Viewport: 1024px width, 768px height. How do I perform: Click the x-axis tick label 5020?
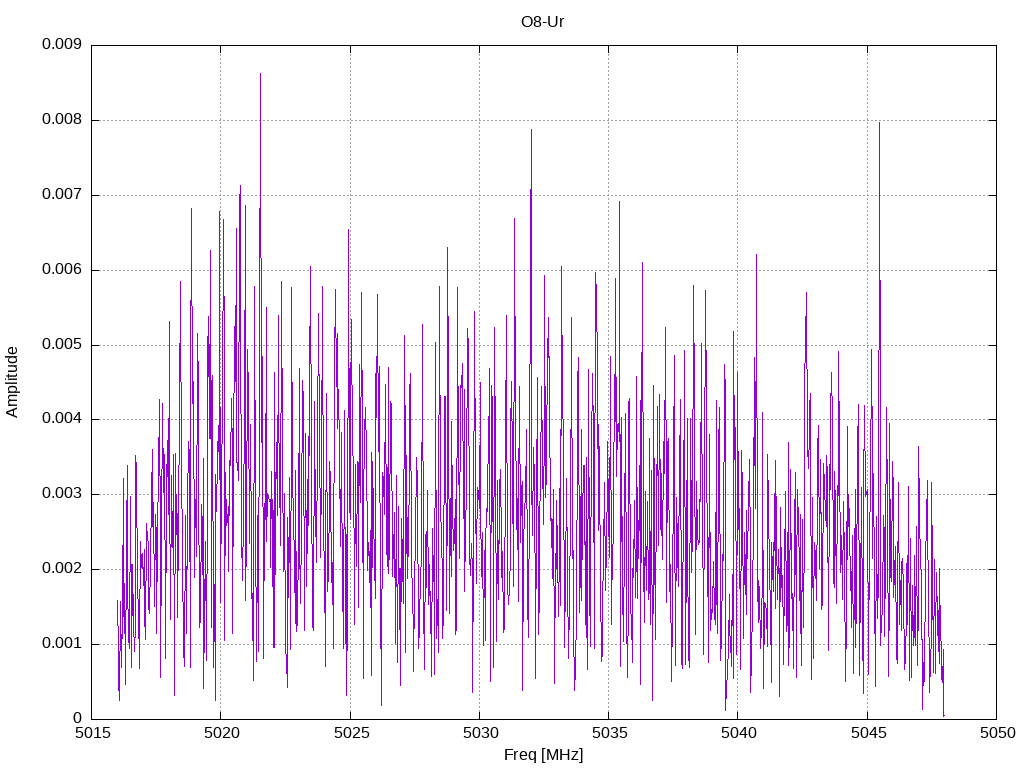click(221, 733)
